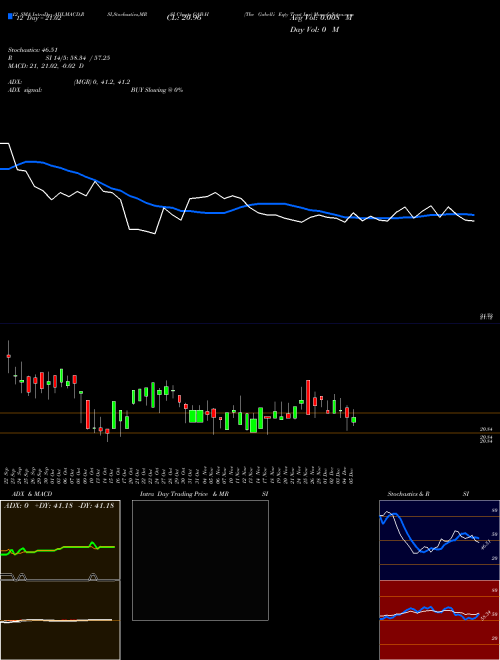Click the red RSI chart panel
The height and width of the screenshot is (660, 500).
click(439, 620)
